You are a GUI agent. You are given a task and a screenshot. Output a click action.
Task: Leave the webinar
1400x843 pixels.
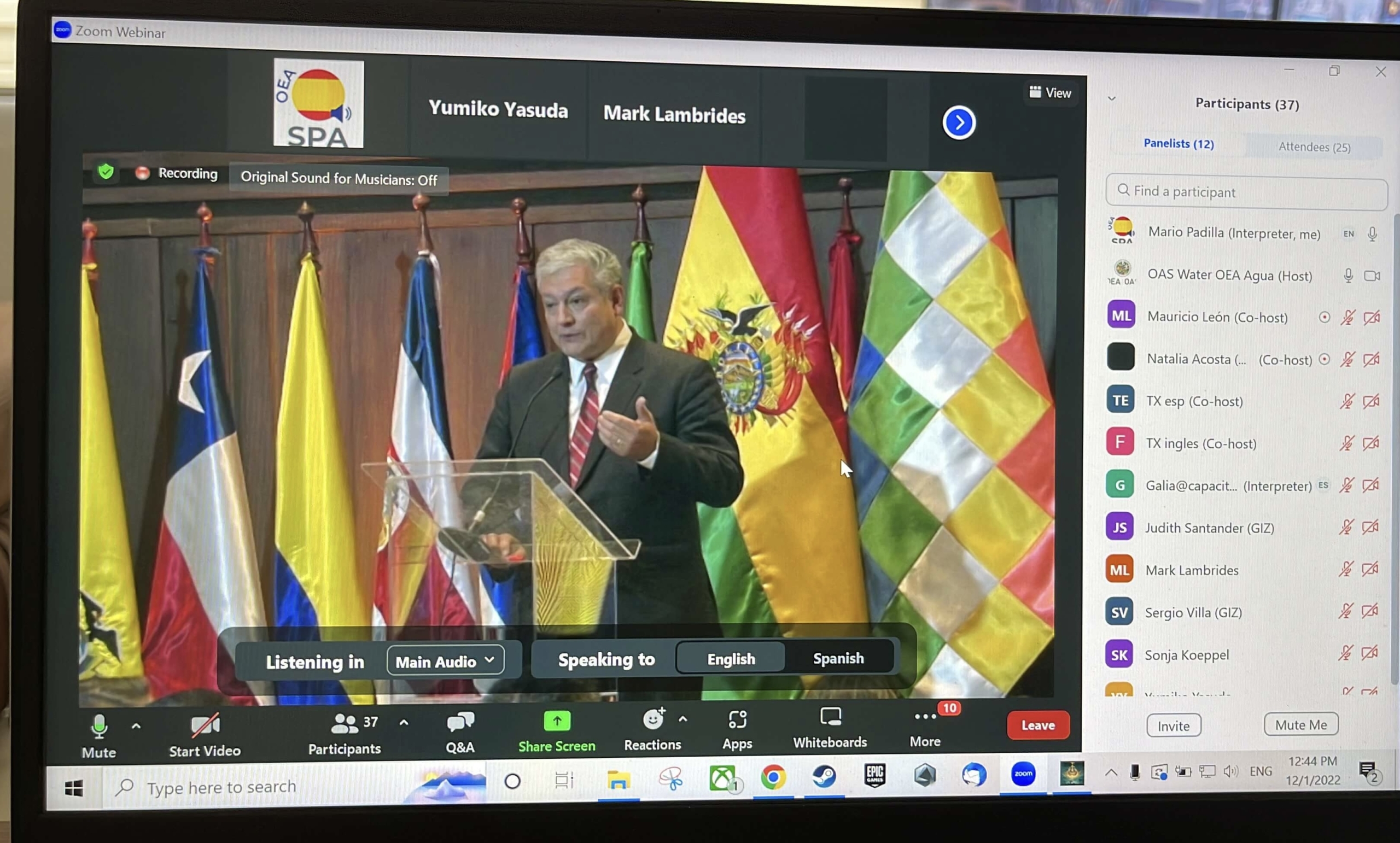[x=1037, y=725]
